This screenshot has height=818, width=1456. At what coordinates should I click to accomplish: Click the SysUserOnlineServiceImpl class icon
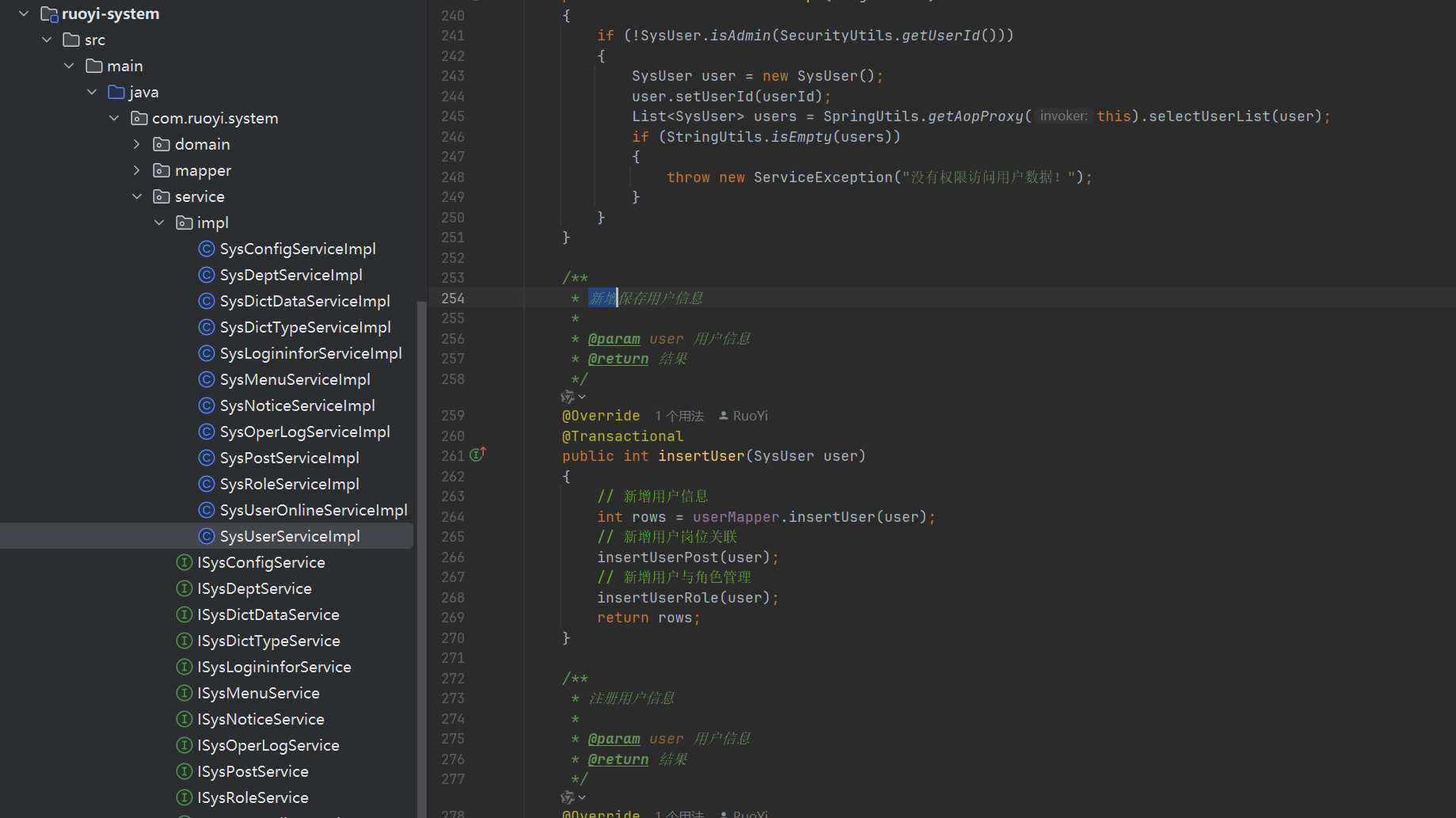coord(207,510)
